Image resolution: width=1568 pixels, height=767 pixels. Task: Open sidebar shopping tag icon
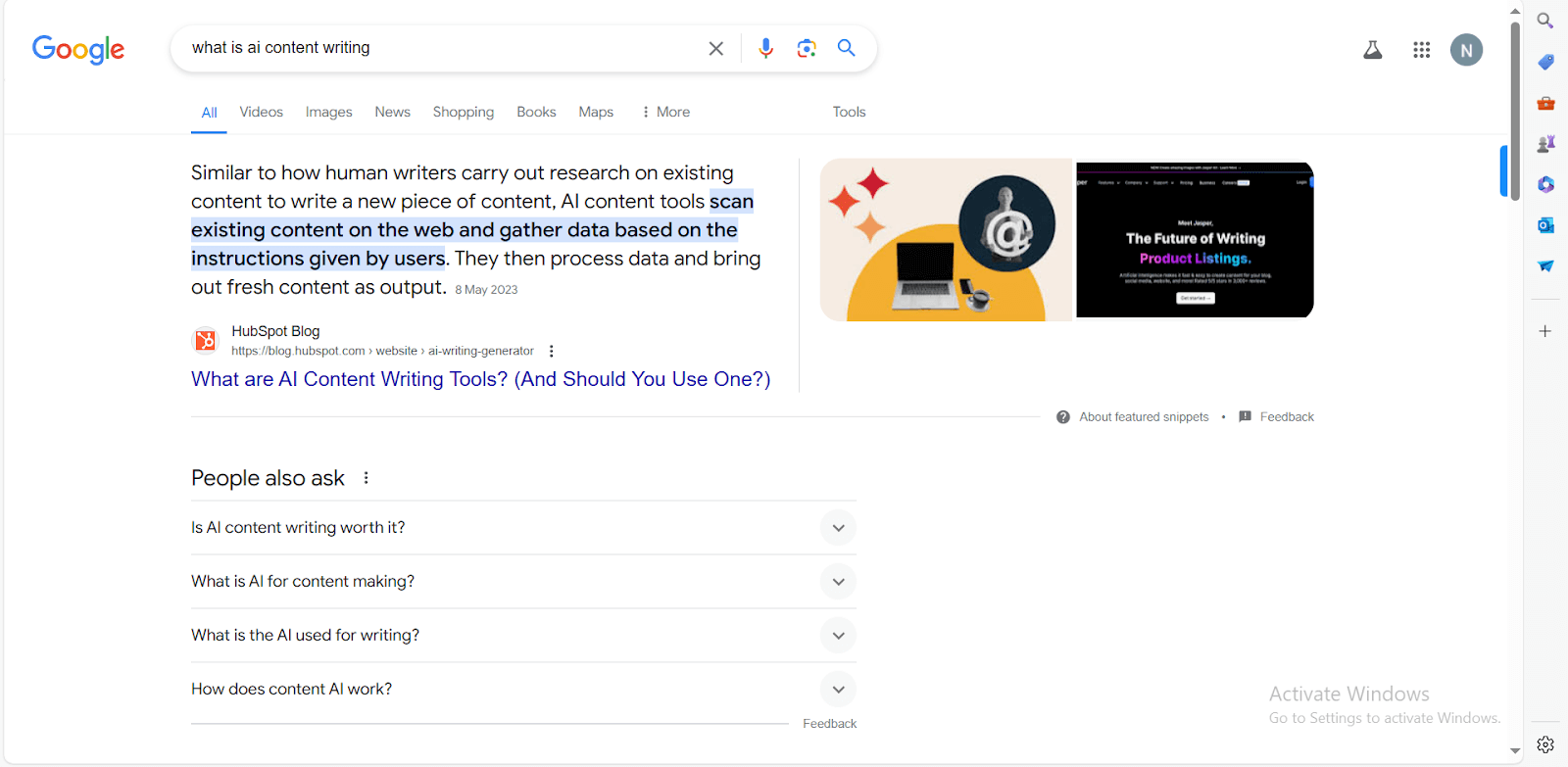pyautogui.click(x=1545, y=62)
